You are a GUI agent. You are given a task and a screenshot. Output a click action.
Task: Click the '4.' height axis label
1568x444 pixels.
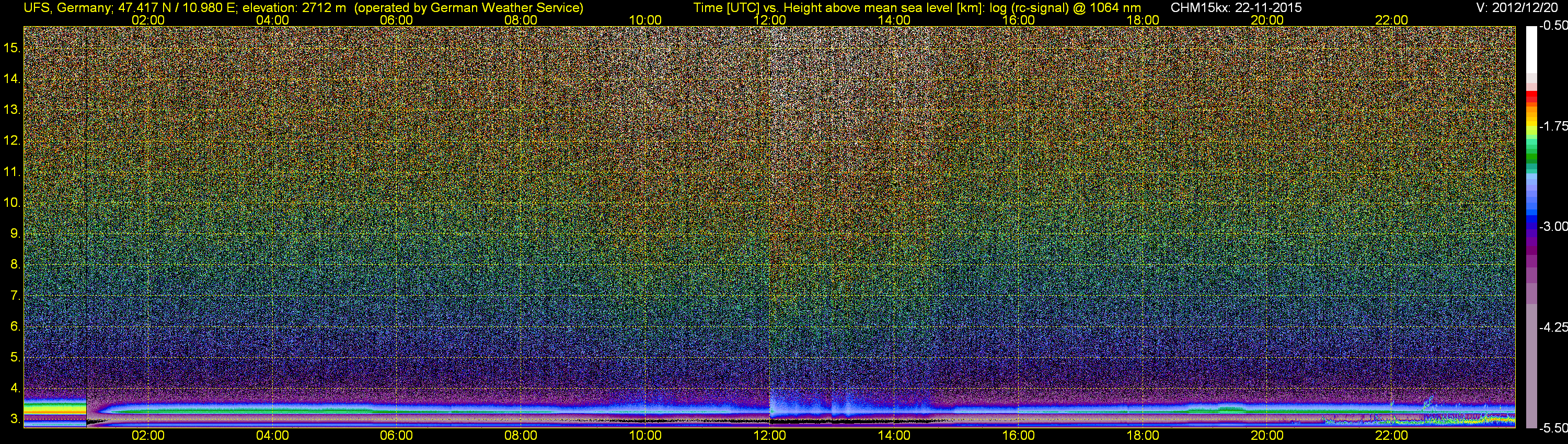pos(16,388)
